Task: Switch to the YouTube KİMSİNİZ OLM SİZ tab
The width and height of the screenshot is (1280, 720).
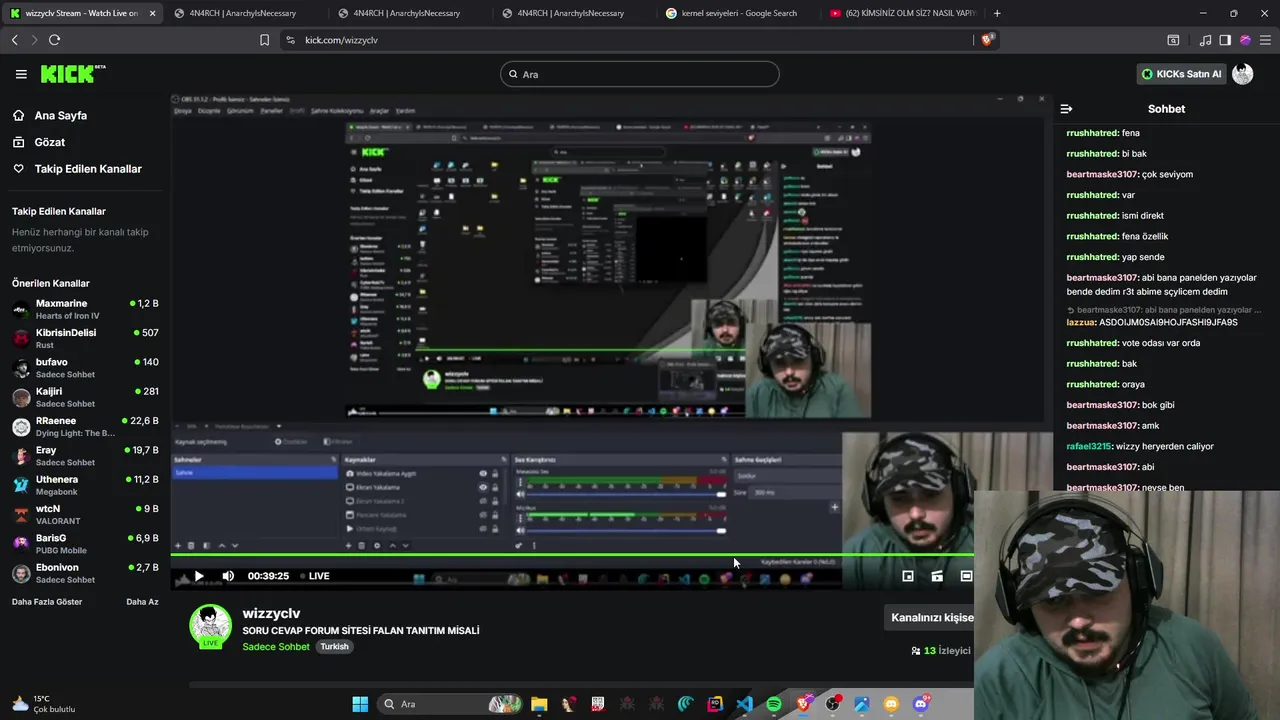Action: [903, 13]
